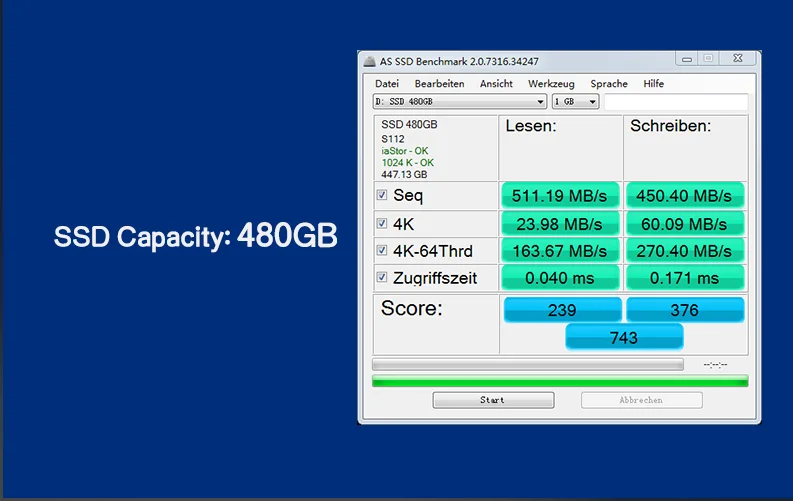Click the read access time 0.040 ms

560,278
